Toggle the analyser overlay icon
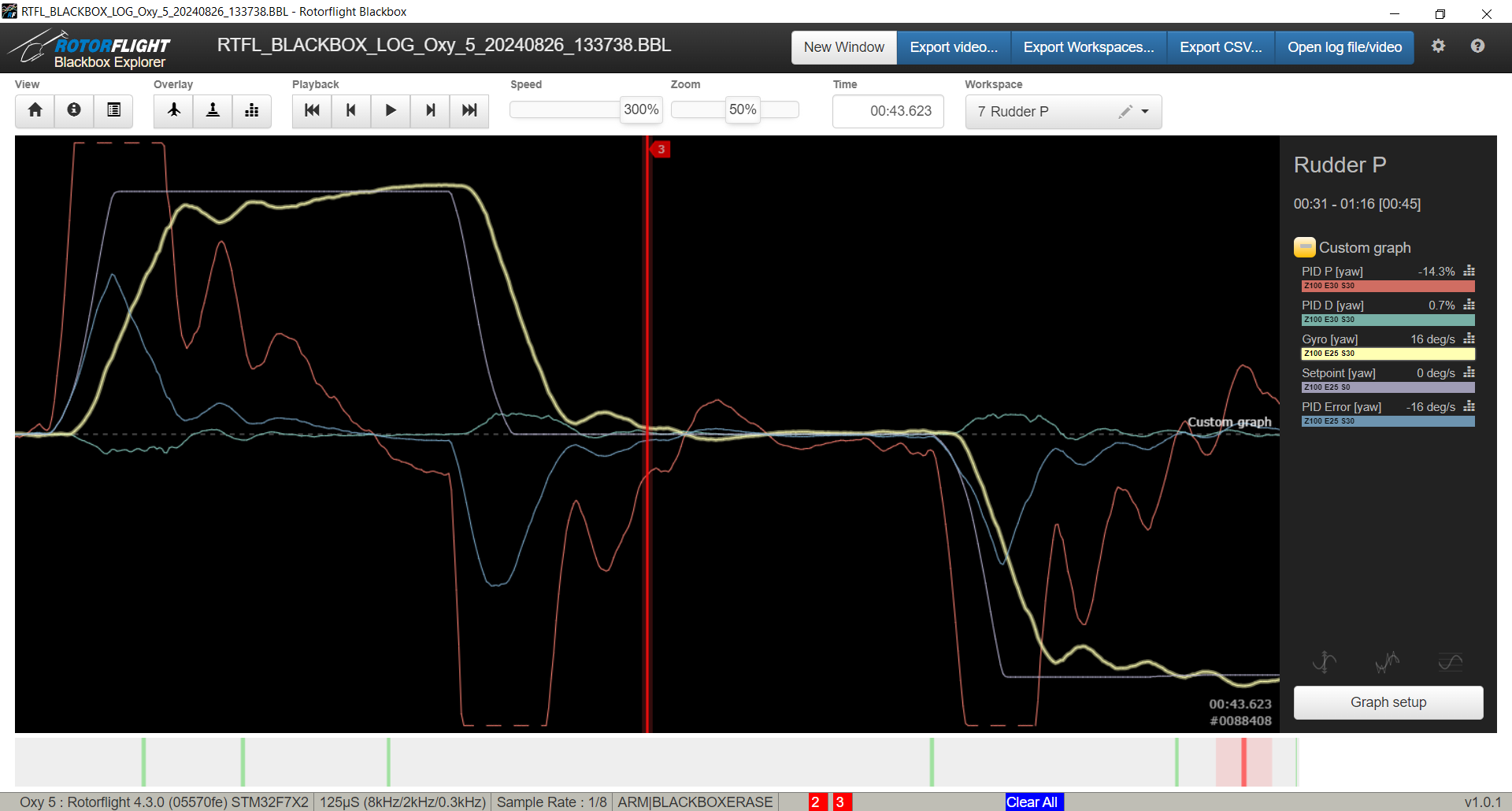The height and width of the screenshot is (811, 1512). tap(252, 110)
